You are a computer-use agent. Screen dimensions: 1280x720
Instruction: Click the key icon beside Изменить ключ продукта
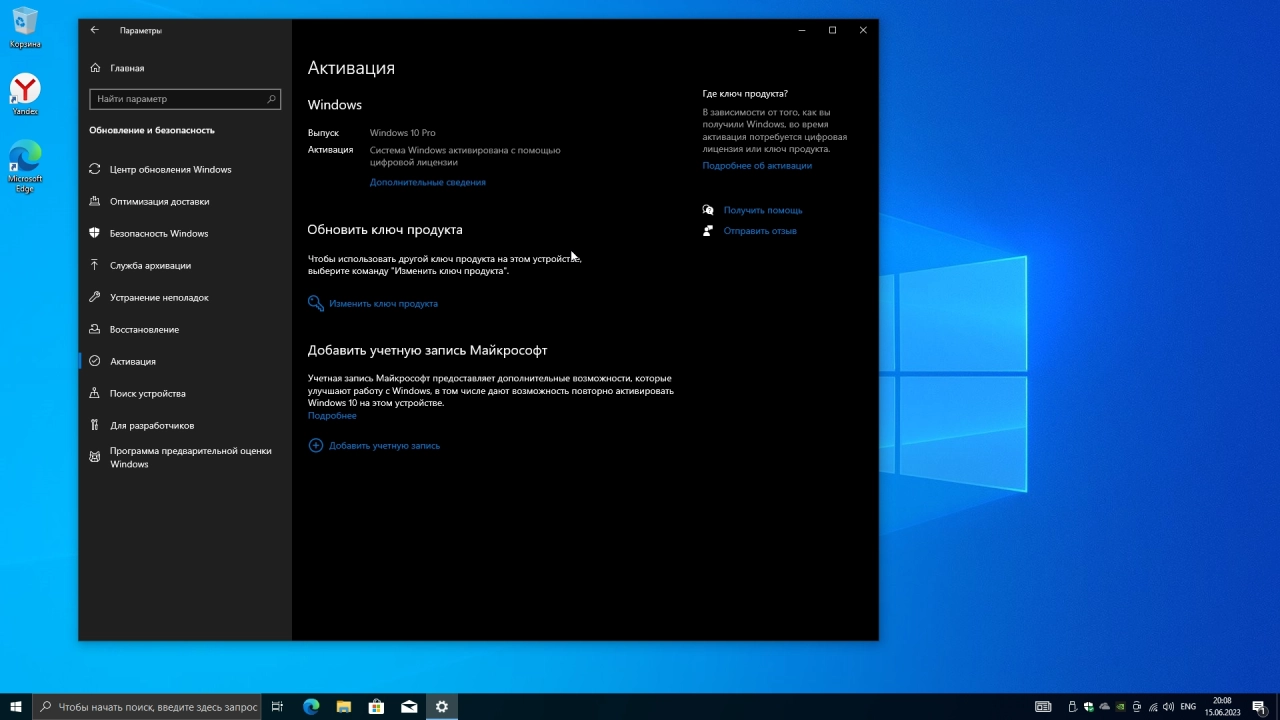click(315, 303)
